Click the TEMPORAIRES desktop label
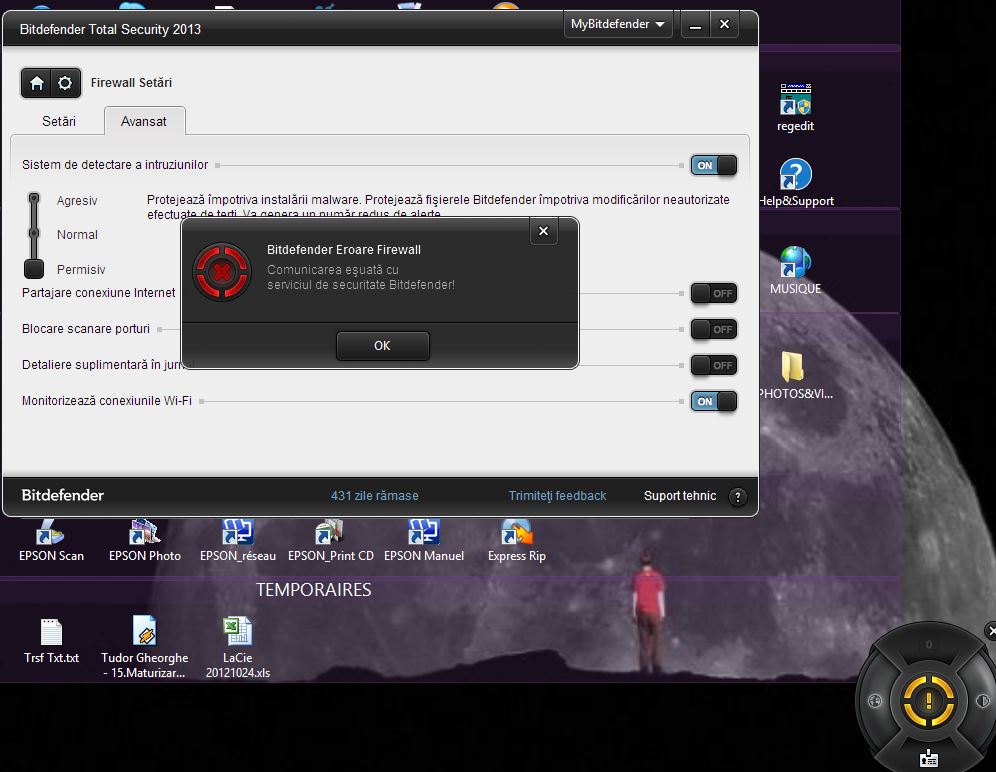Viewport: 996px width, 772px height. coord(314,590)
